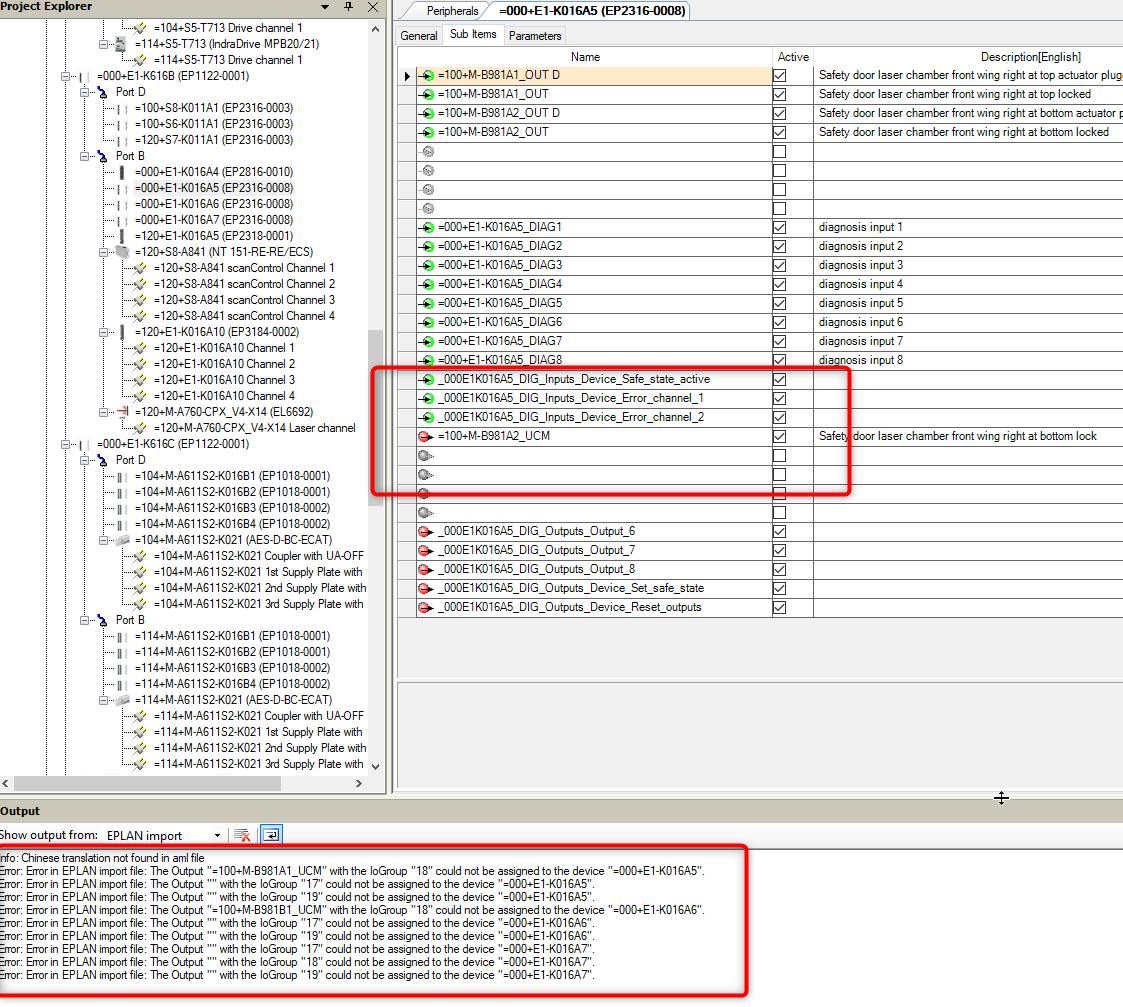Click the EL6692 icon for =120+M-A760-CPX_V4-X14

[x=122, y=412]
